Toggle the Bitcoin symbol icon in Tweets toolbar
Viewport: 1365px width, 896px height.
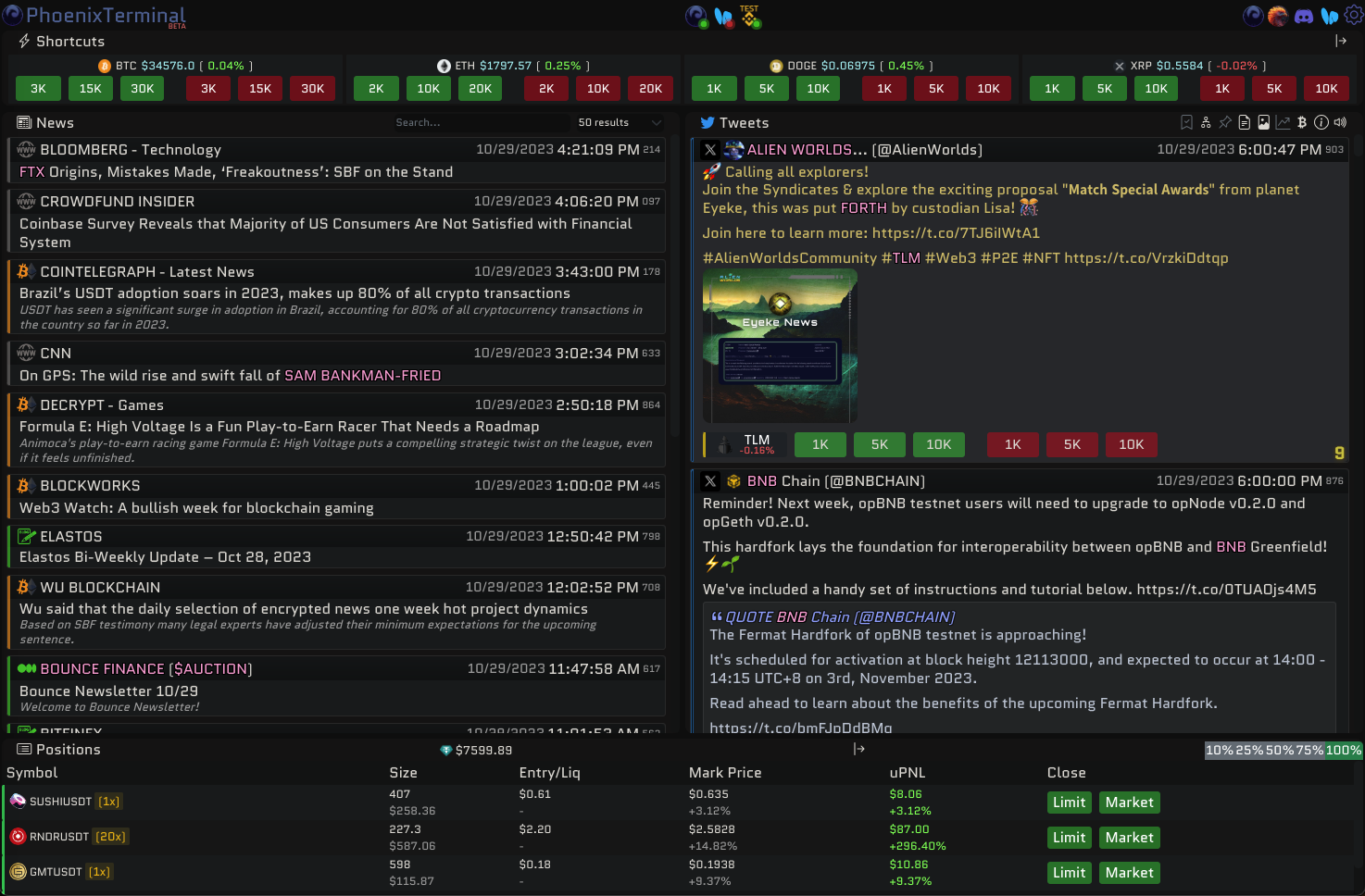click(1302, 122)
